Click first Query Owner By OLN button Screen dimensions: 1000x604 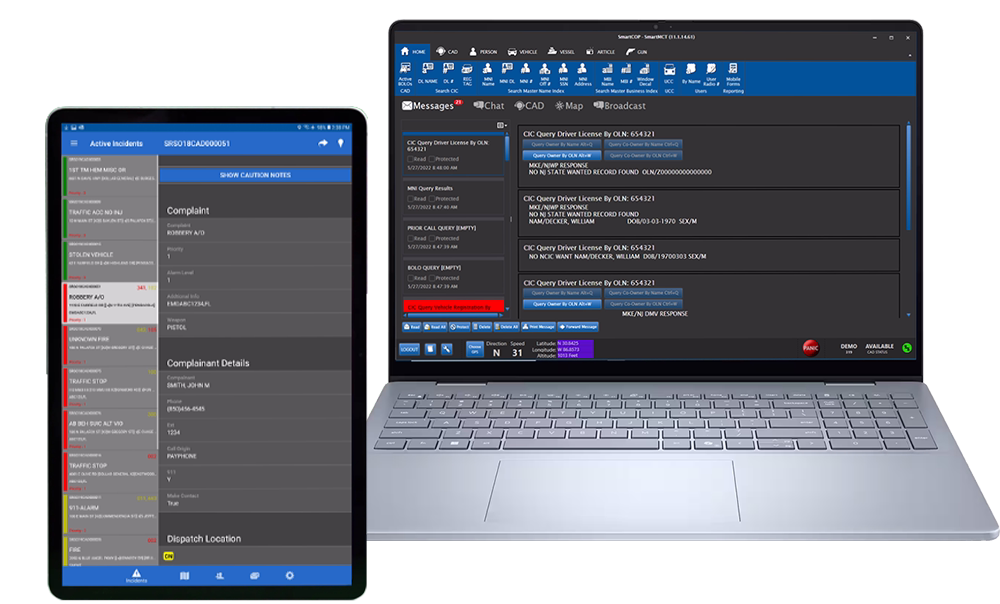[x=562, y=155]
